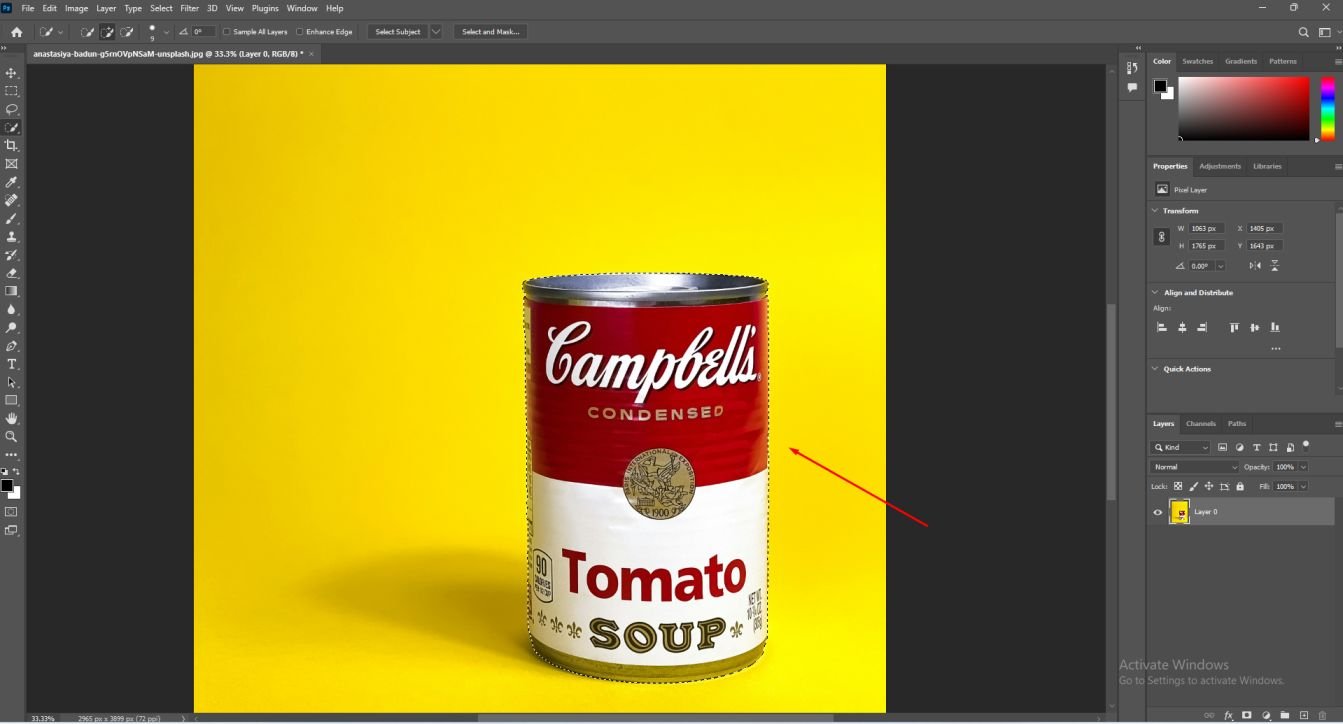Click Add Layer Mask icon

click(x=1247, y=716)
